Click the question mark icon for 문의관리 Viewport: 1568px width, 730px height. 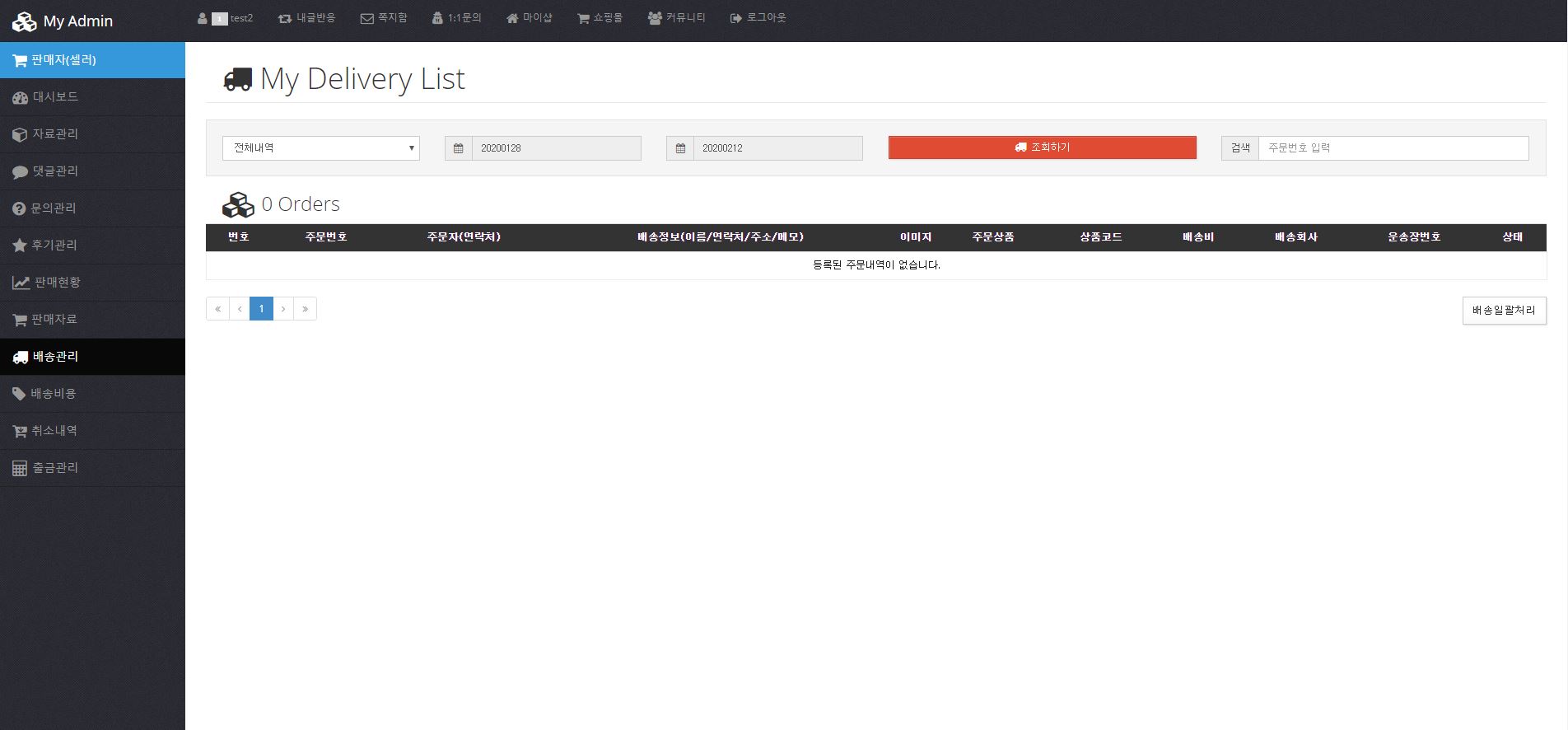(x=19, y=208)
